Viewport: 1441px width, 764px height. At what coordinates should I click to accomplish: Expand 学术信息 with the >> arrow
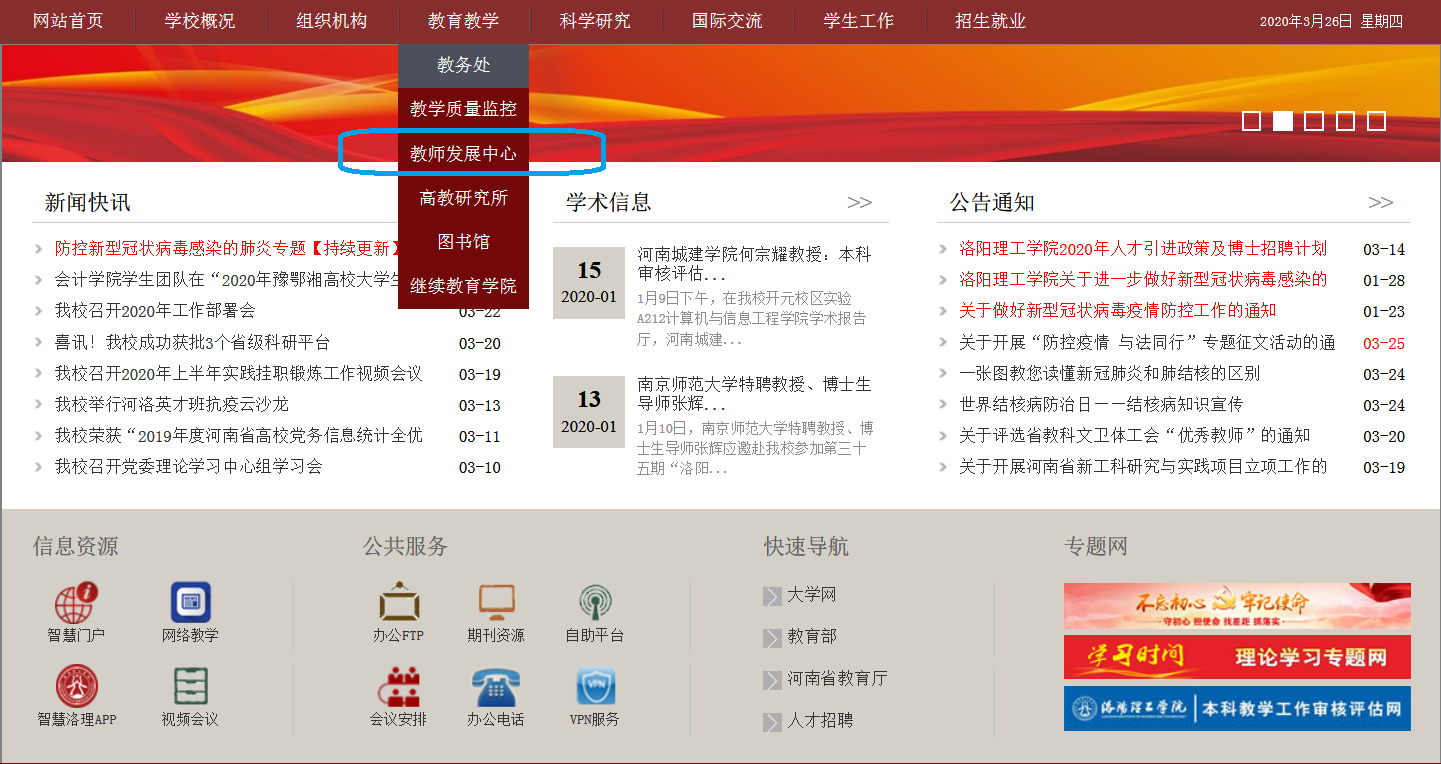pyautogui.click(x=859, y=203)
